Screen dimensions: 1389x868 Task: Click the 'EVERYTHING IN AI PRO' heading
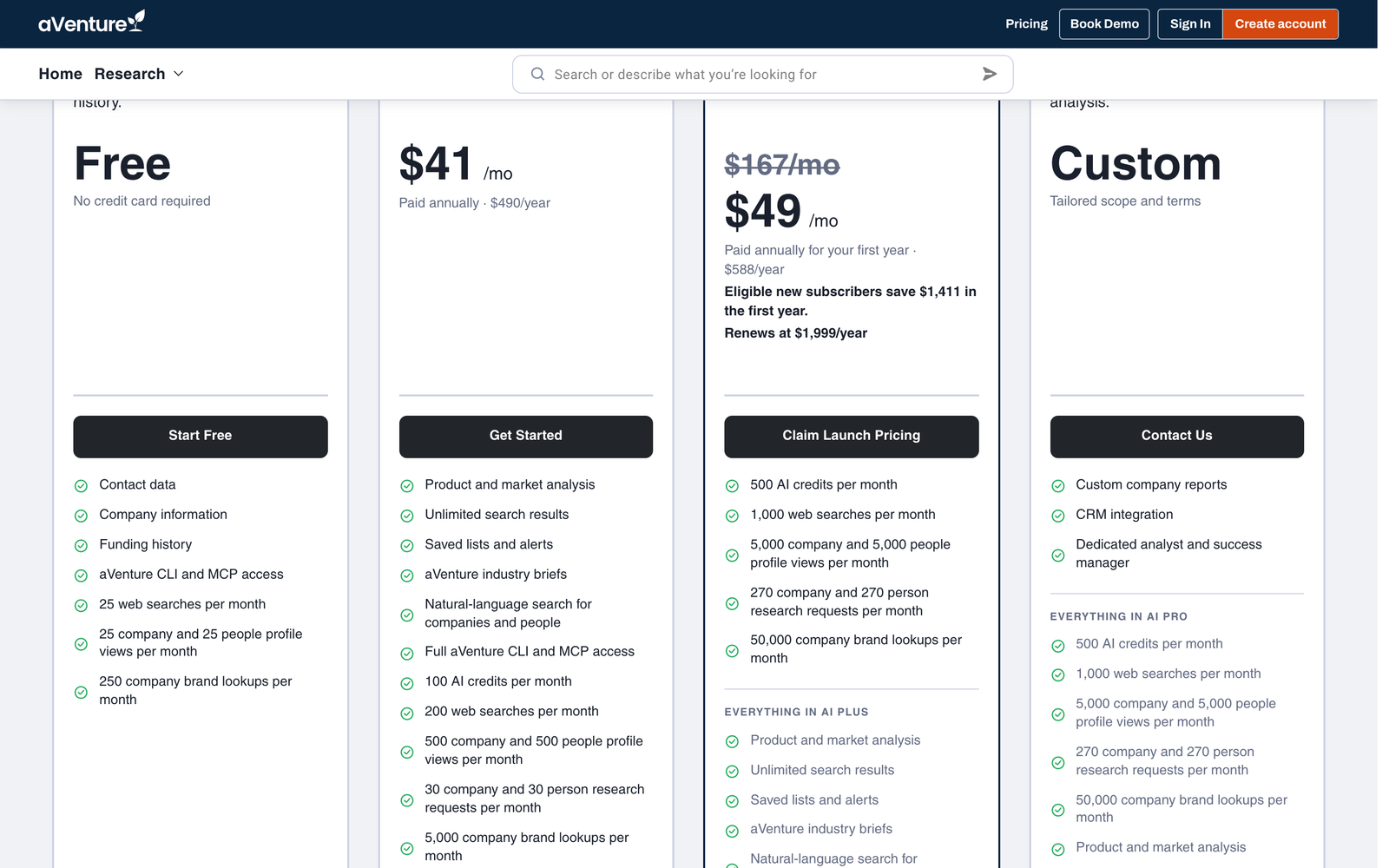pyautogui.click(x=1118, y=616)
